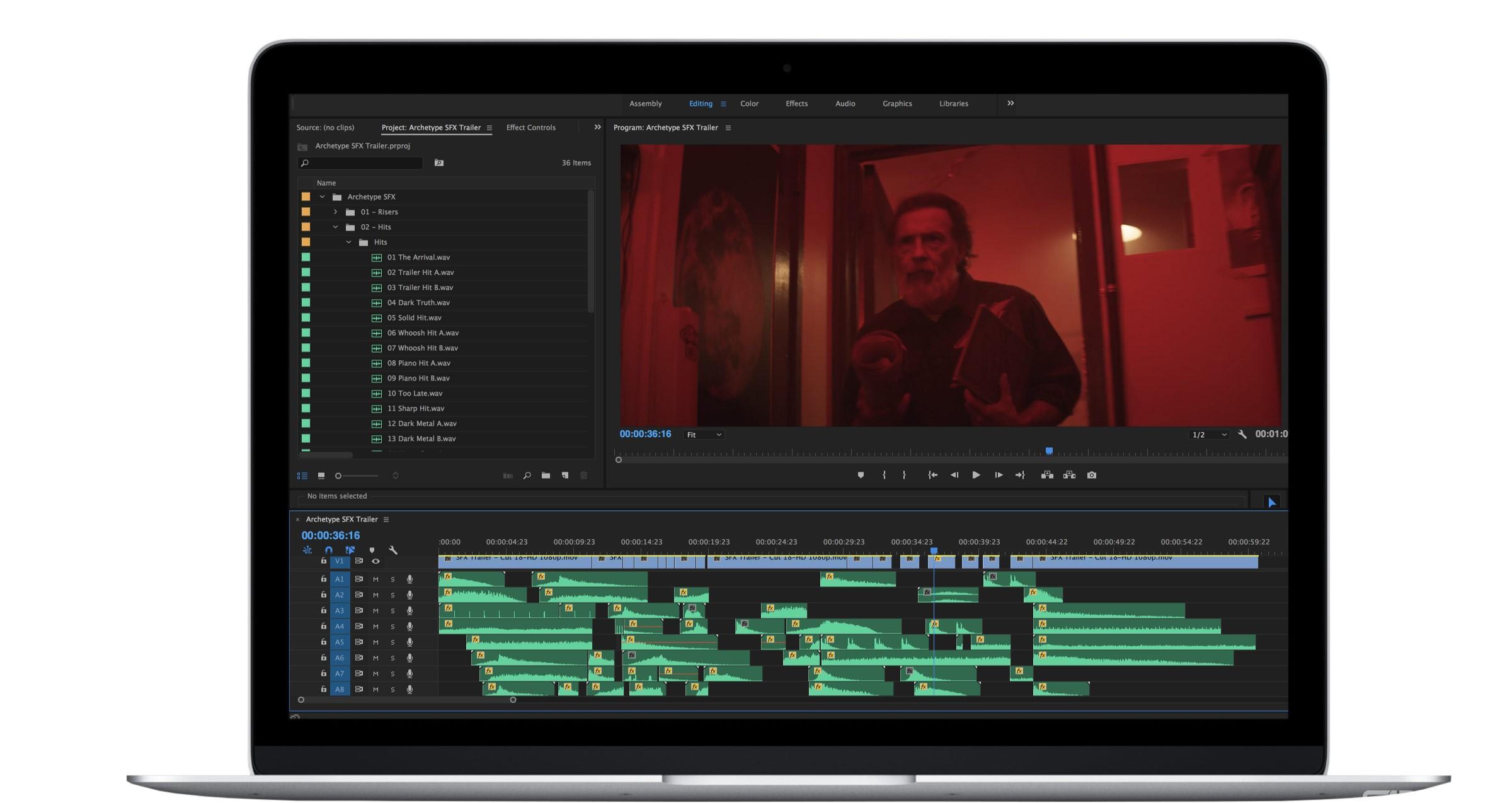Image resolution: width=1512 pixels, height=803 pixels.
Task: Solo audio track A2
Action: [x=392, y=595]
